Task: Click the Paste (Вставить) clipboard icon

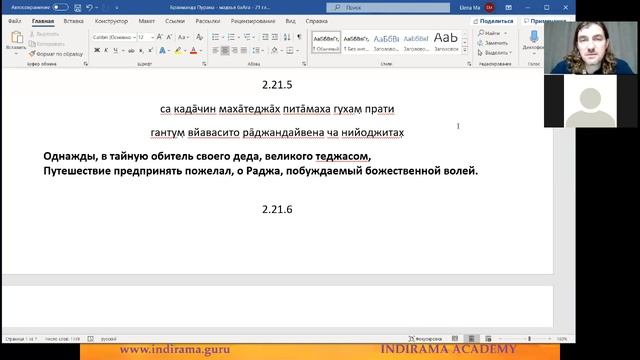Action: point(16,37)
